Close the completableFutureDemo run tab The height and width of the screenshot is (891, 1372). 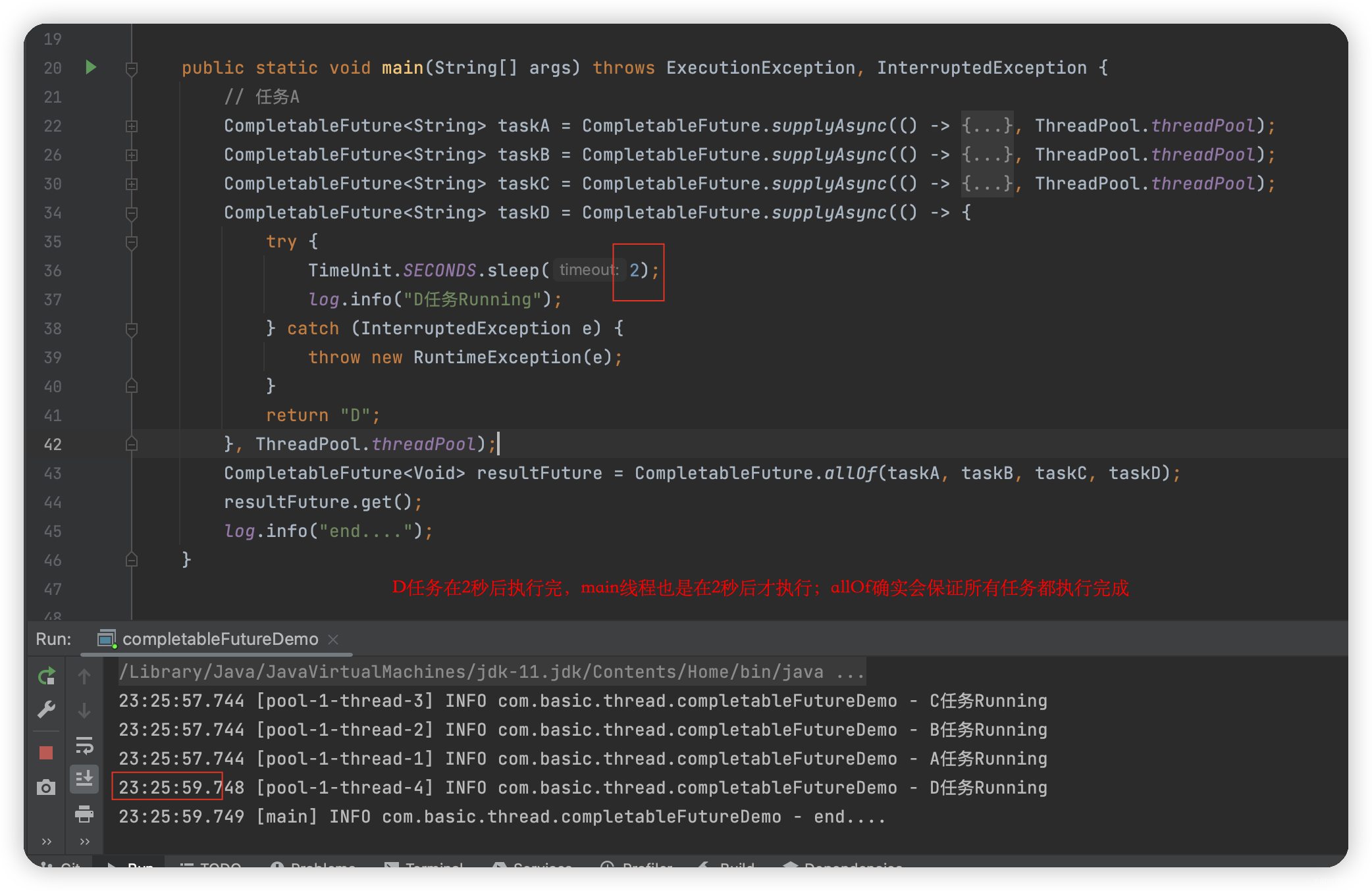tap(333, 639)
